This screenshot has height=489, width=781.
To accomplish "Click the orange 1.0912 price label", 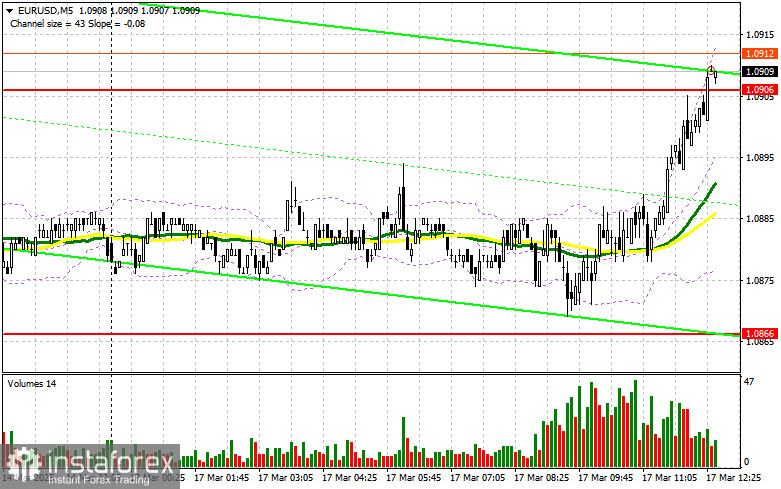I will pyautogui.click(x=760, y=53).
